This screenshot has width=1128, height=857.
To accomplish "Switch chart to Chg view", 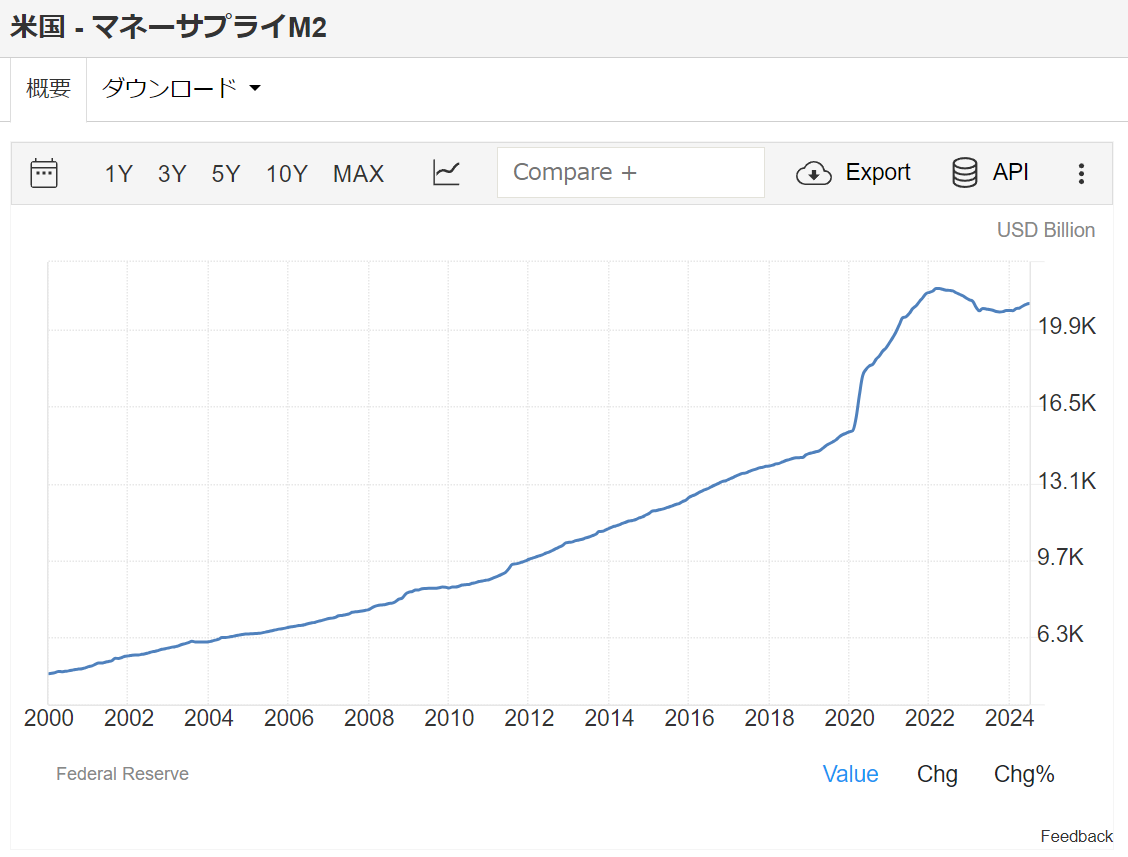I will (937, 774).
